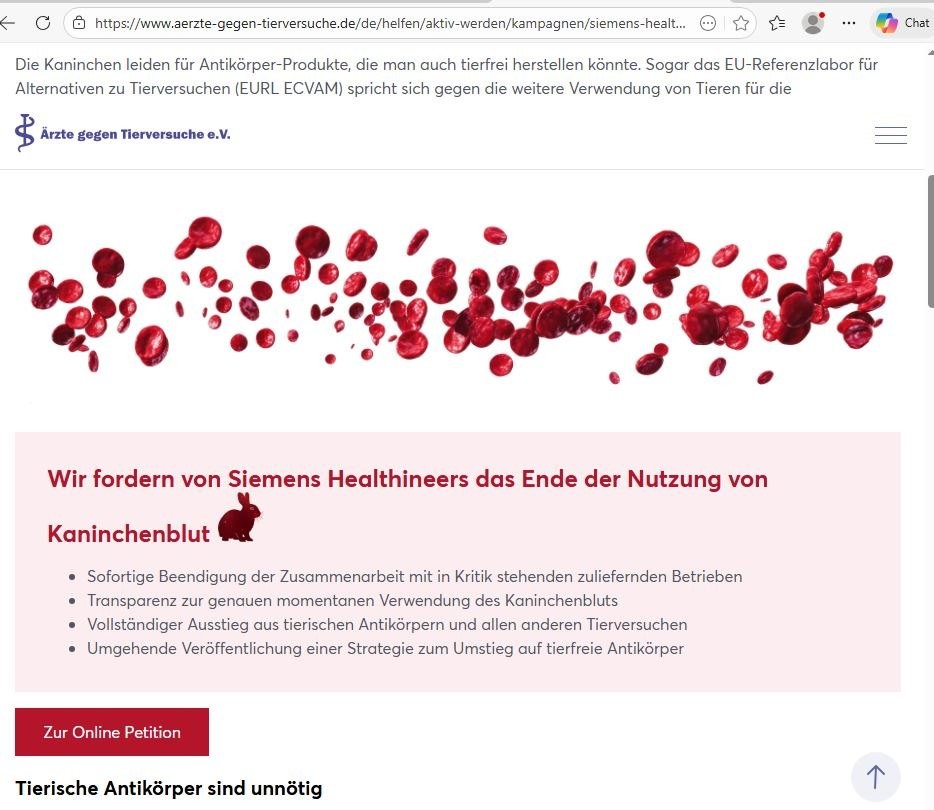
Task: Open the hamburger navigation menu
Action: pyautogui.click(x=890, y=136)
